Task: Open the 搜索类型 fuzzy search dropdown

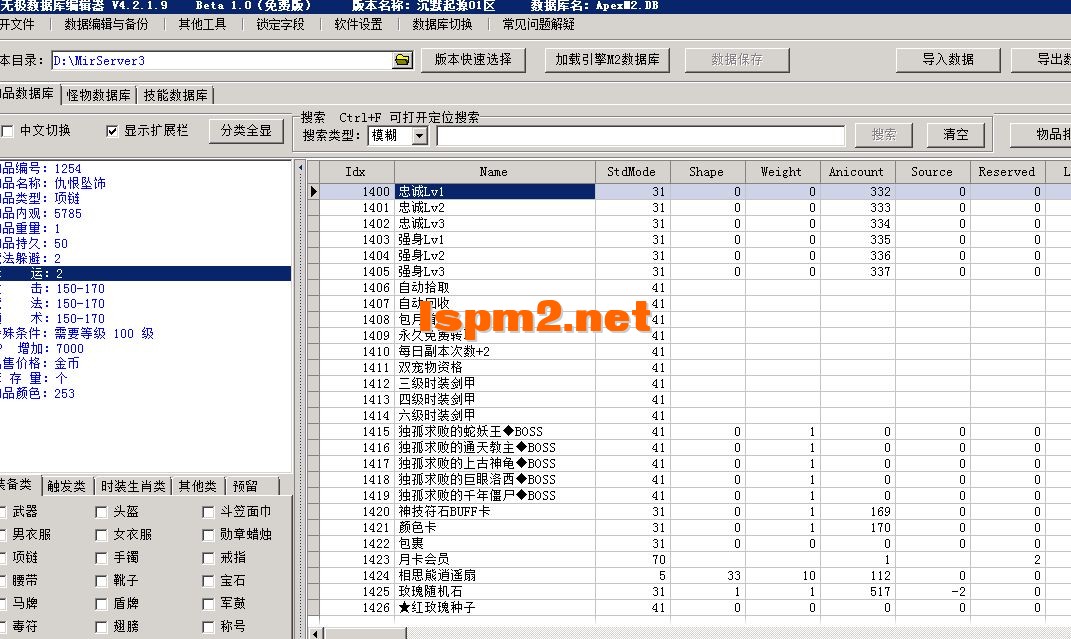Action: coord(420,134)
